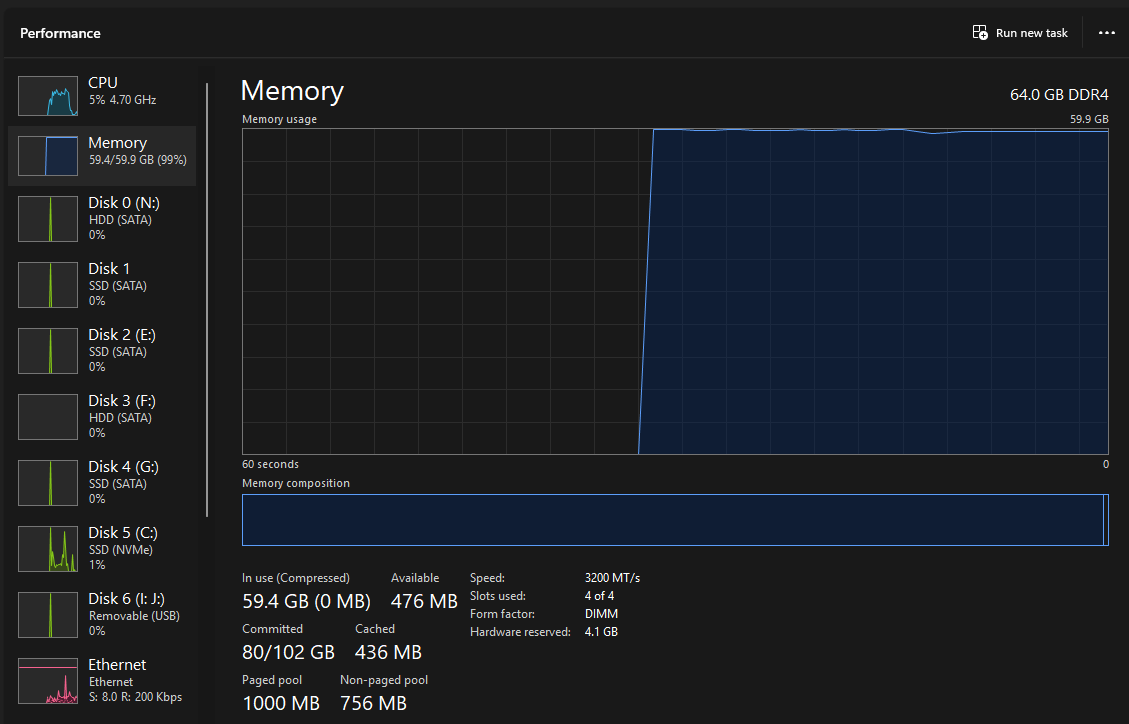
Task: Click the SSD (NVMe) subtitle
Action: [x=120, y=550]
